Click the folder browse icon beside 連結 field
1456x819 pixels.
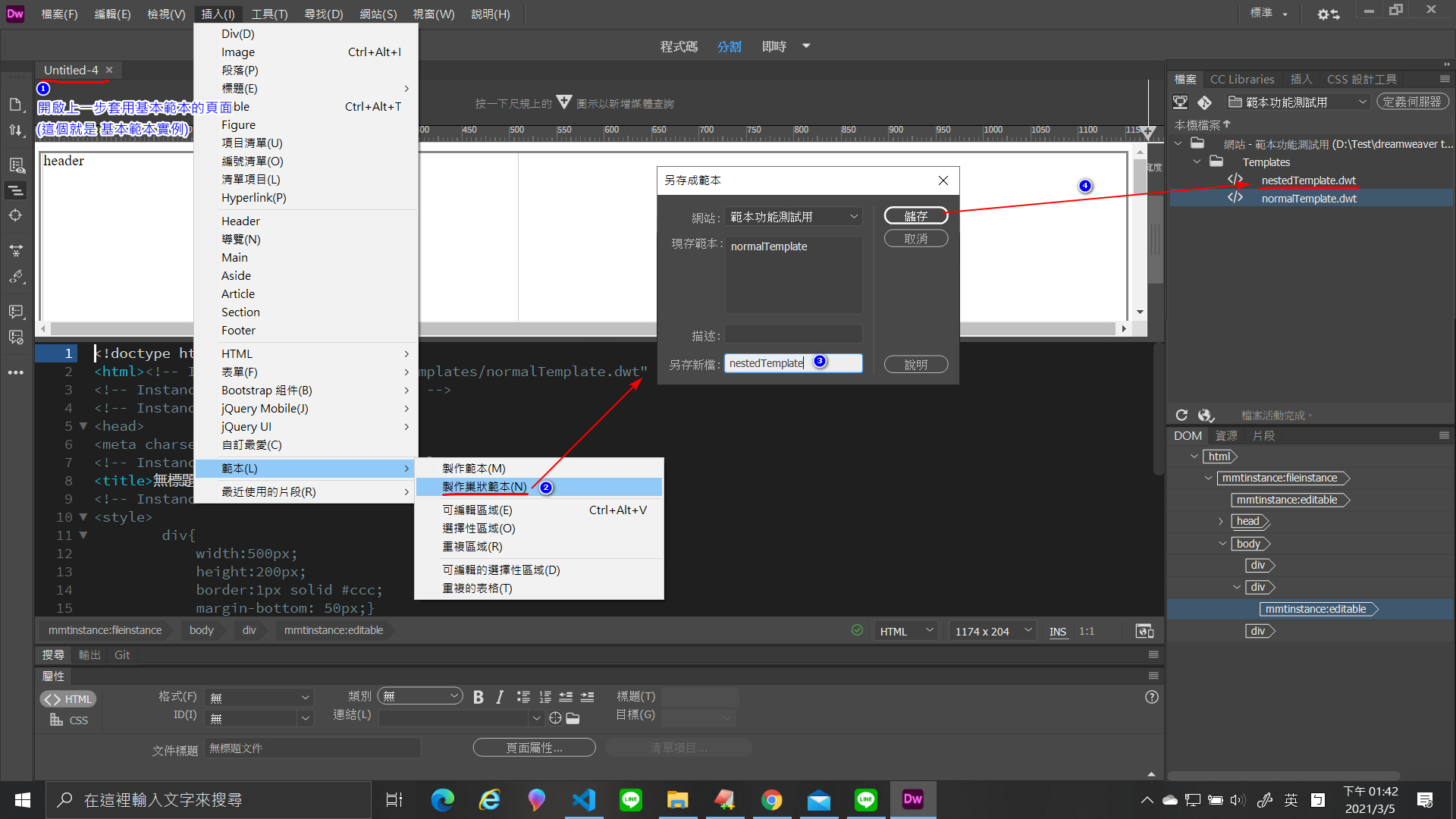573,718
